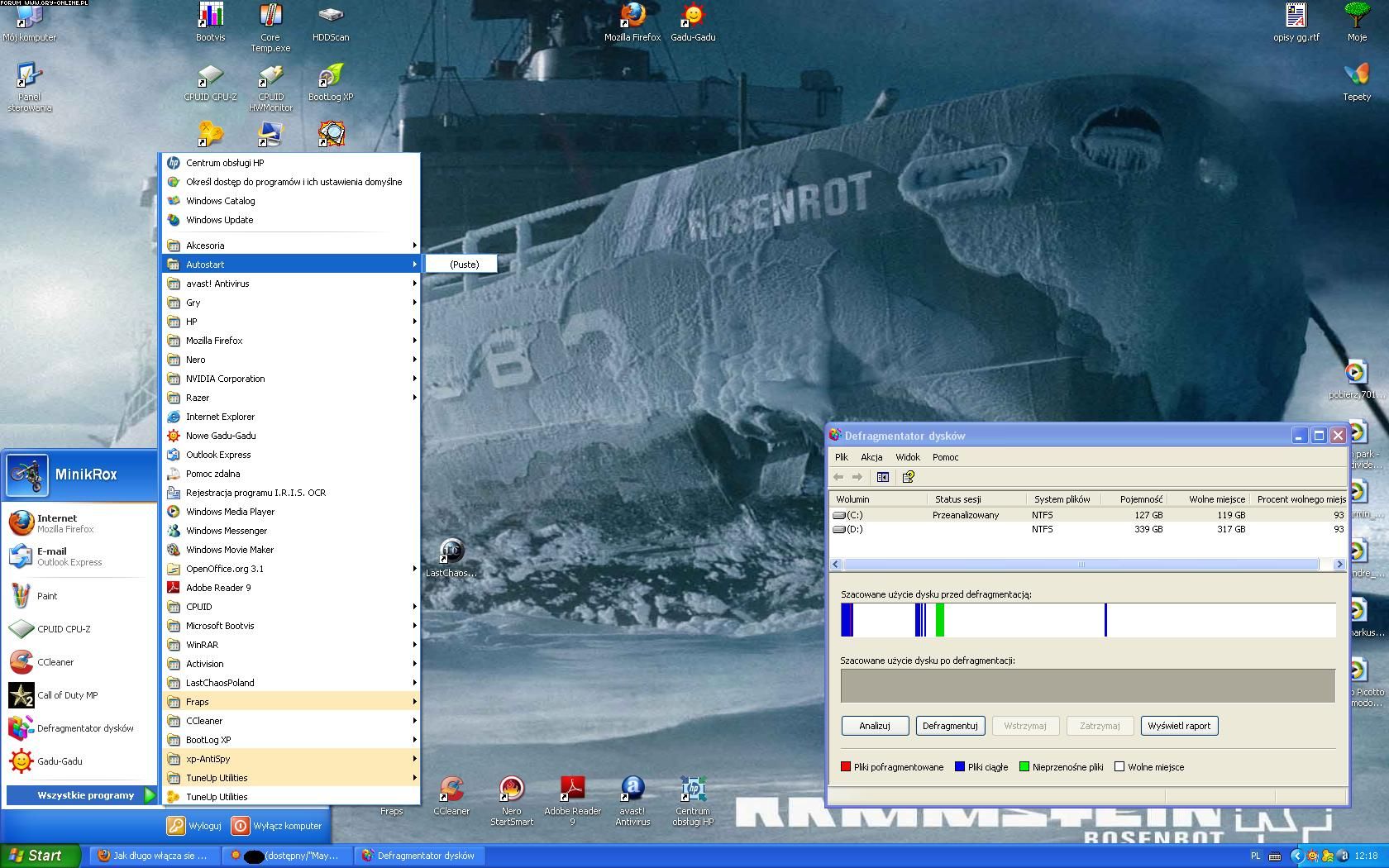1389x868 pixels.
Task: Expand OpenOffice.org 3.1 program folder
Action: click(x=292, y=569)
